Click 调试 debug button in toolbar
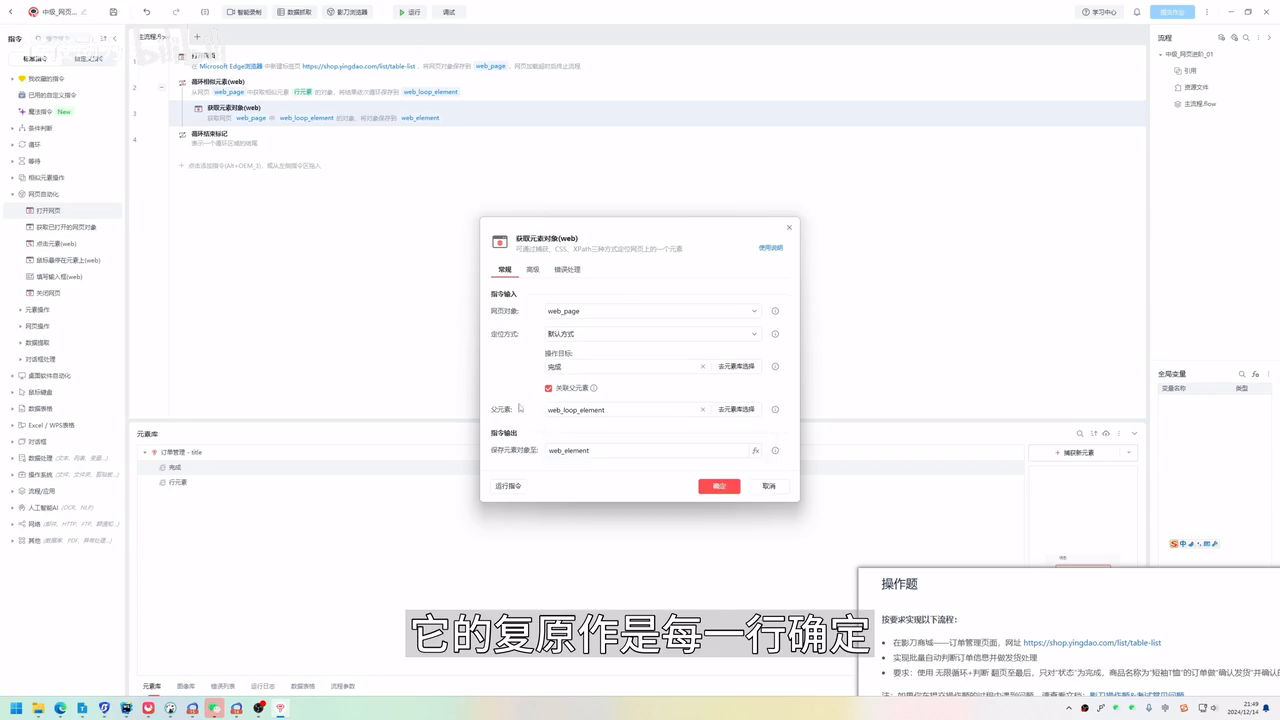Screen dimensions: 1280x720 click(x=449, y=12)
